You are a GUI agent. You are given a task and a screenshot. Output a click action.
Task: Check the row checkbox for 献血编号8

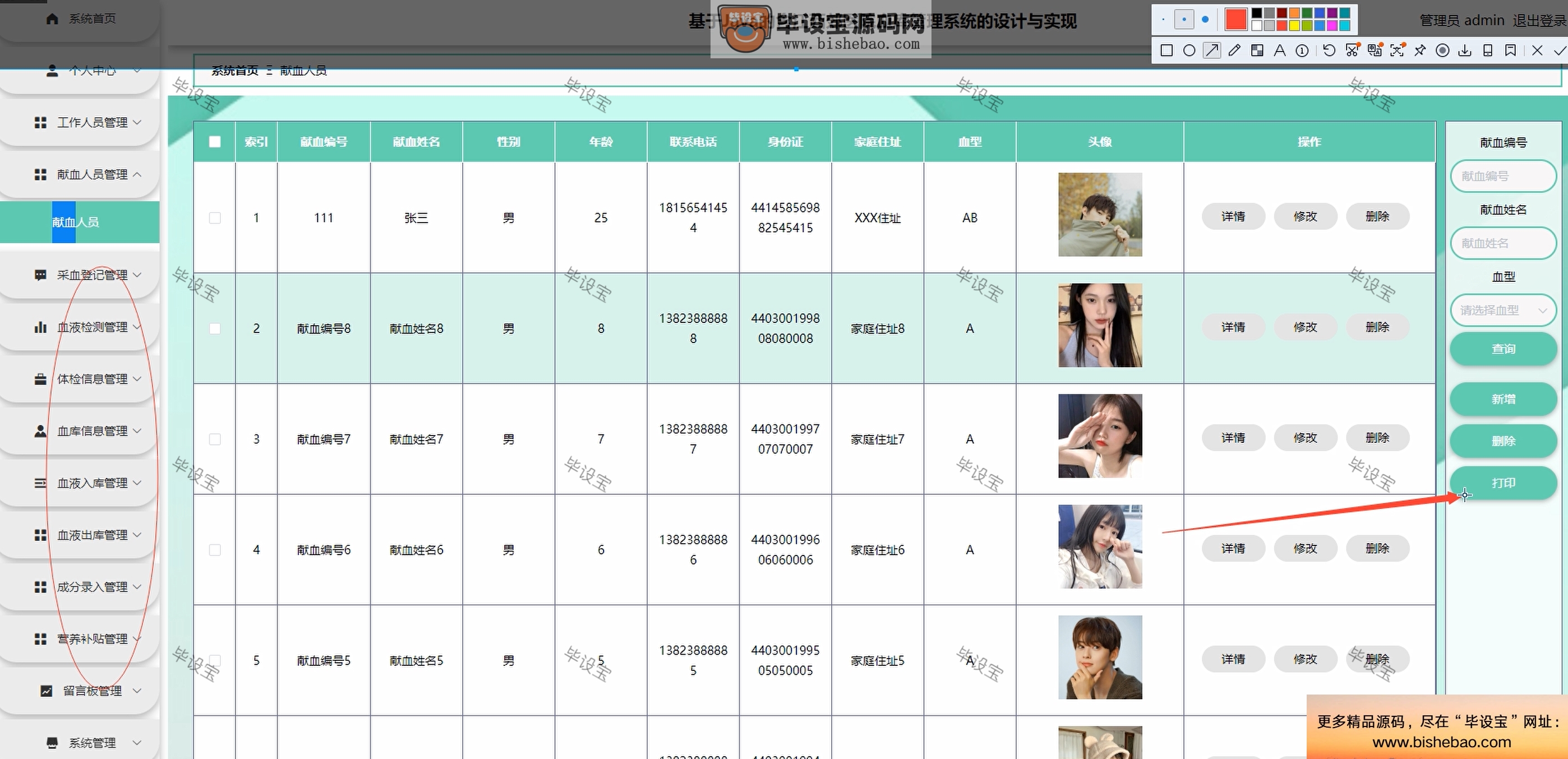click(215, 328)
